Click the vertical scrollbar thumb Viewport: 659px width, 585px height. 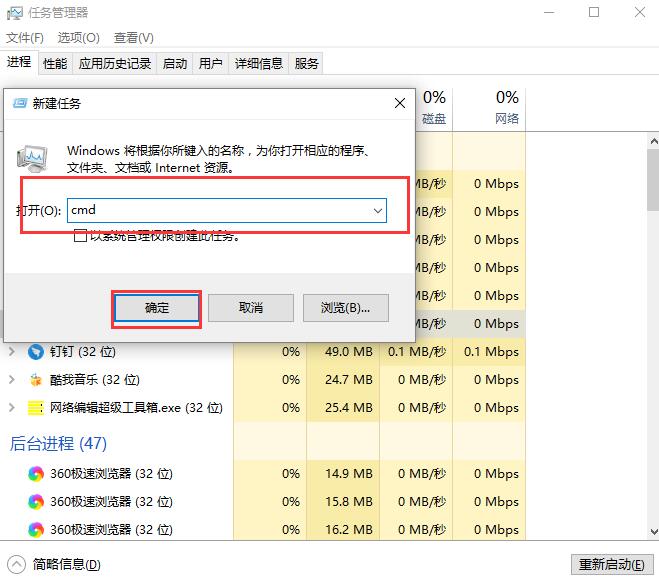pyautogui.click(x=654, y=180)
